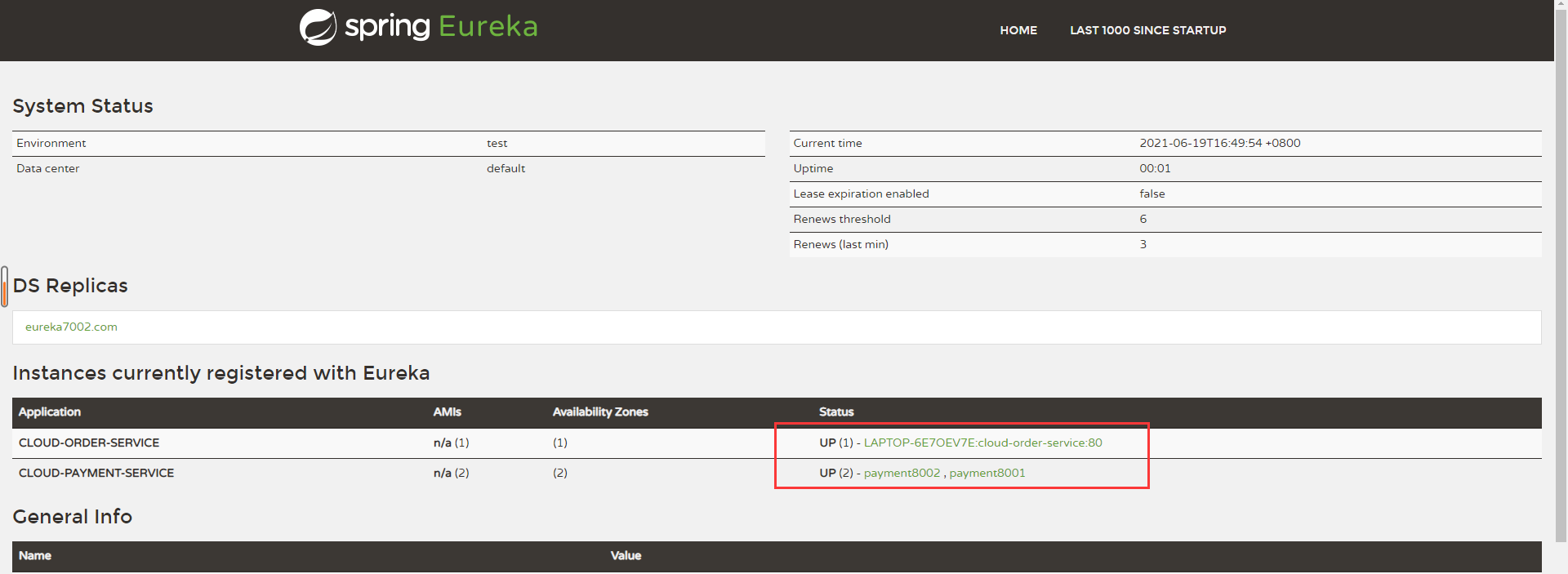1568x574 pixels.
Task: Open LAPTOP-6E7OEV7E:cloud-order-service:80 instance link
Action: pyautogui.click(x=982, y=443)
